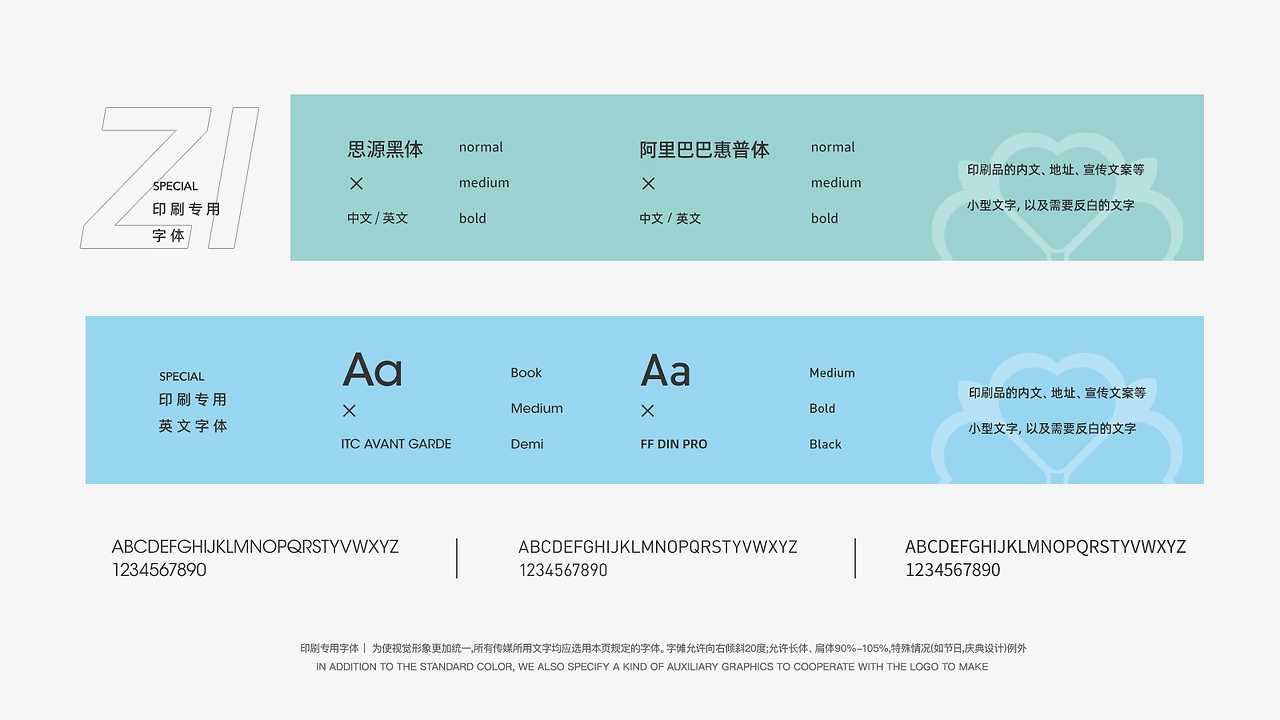Click 字体 label inside the ZI logo
Viewport: 1280px width, 720px height.
[x=169, y=236]
